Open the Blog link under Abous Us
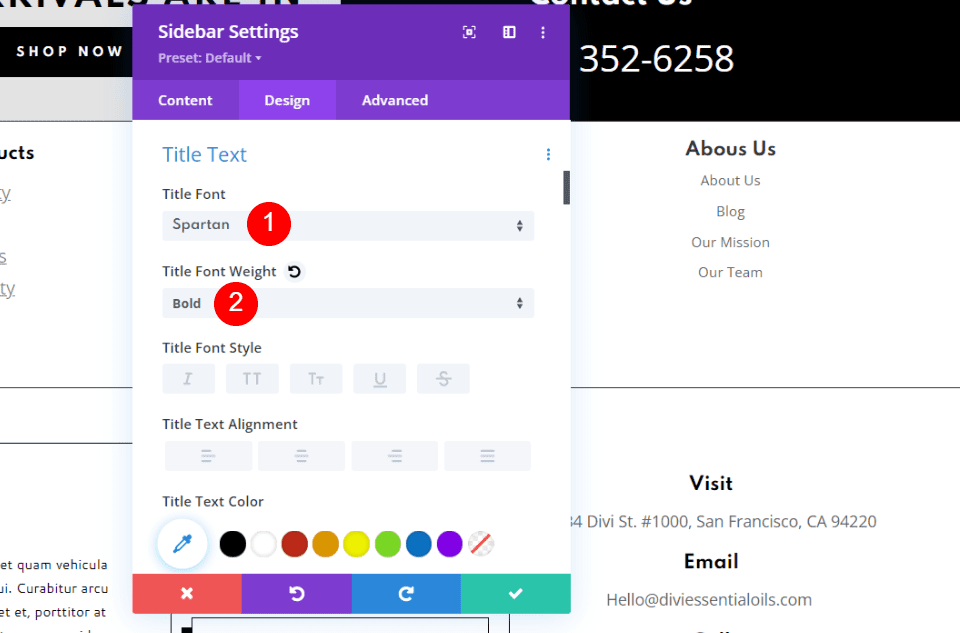The height and width of the screenshot is (633, 960). point(730,211)
